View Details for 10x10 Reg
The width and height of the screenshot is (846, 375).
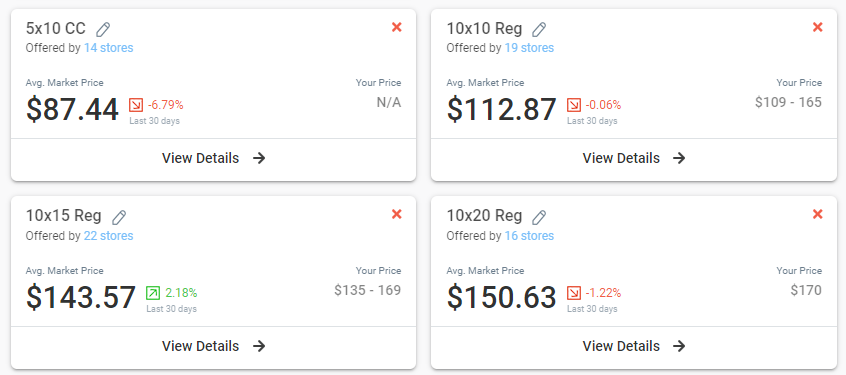(634, 158)
